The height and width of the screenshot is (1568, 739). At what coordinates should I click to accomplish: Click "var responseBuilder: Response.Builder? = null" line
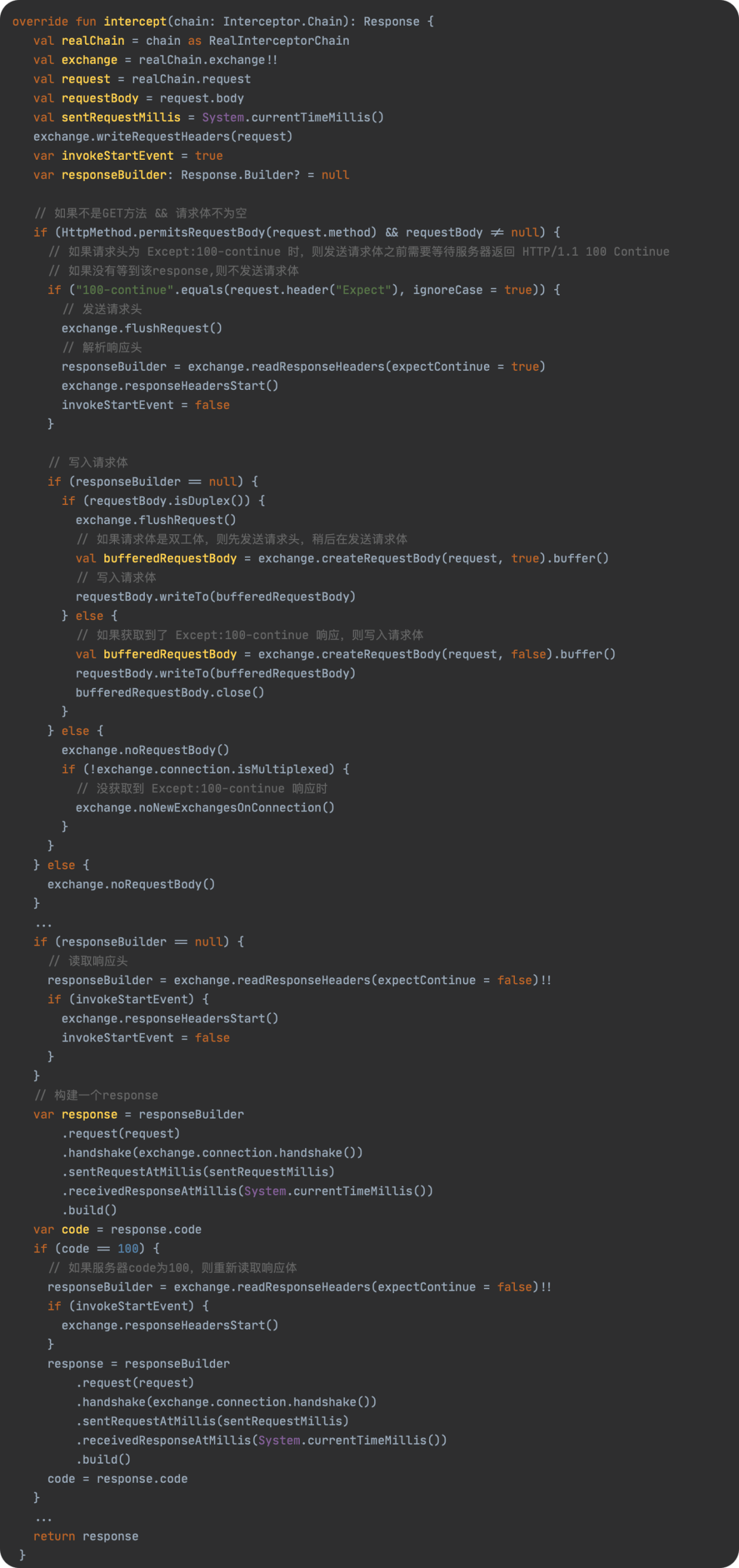click(191, 175)
